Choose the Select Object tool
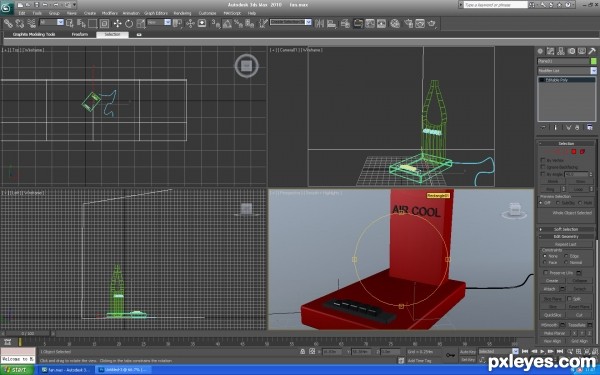Image resolution: width=600 pixels, height=375 pixels. click(x=70, y=24)
